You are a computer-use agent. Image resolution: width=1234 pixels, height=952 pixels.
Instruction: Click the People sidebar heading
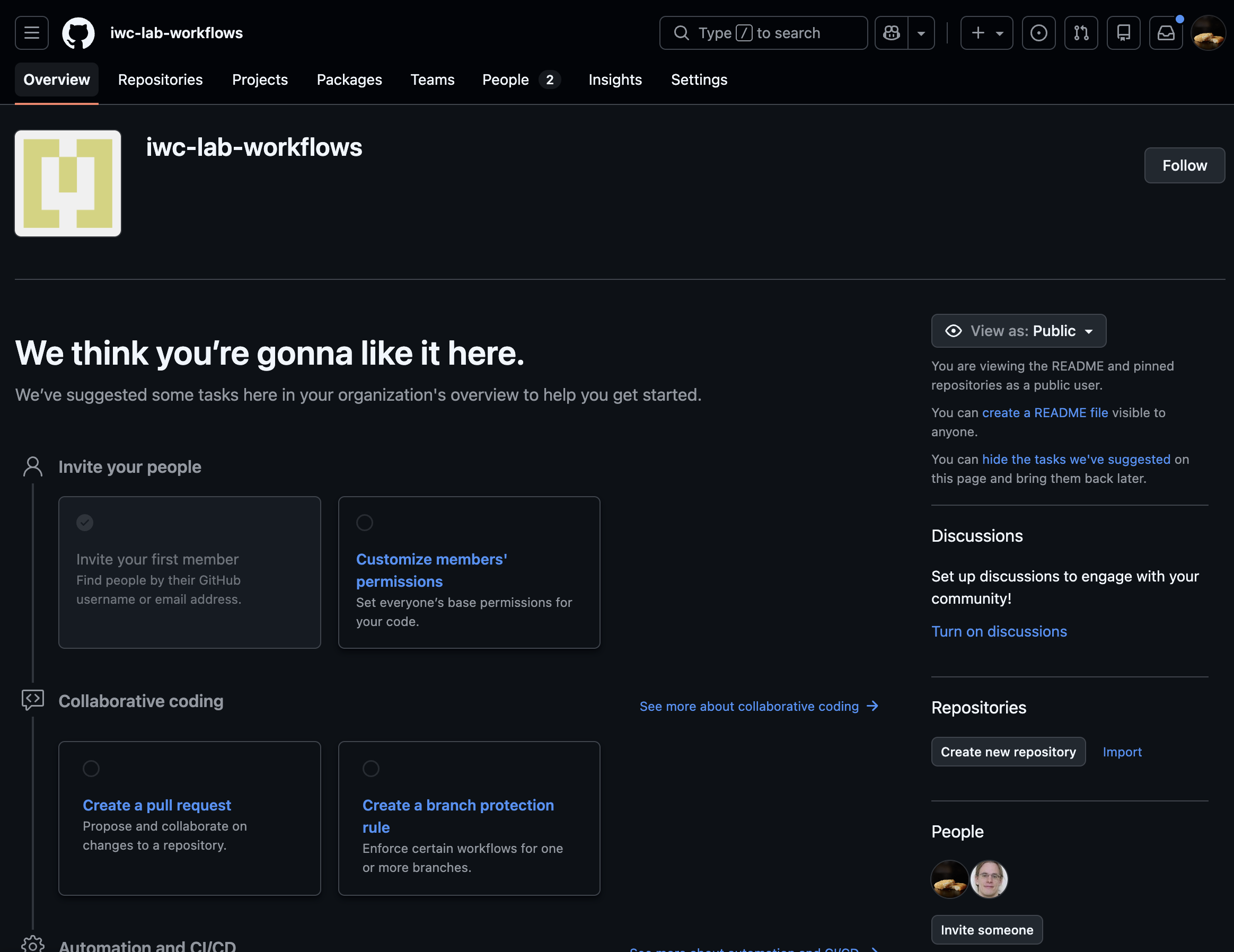tap(957, 832)
